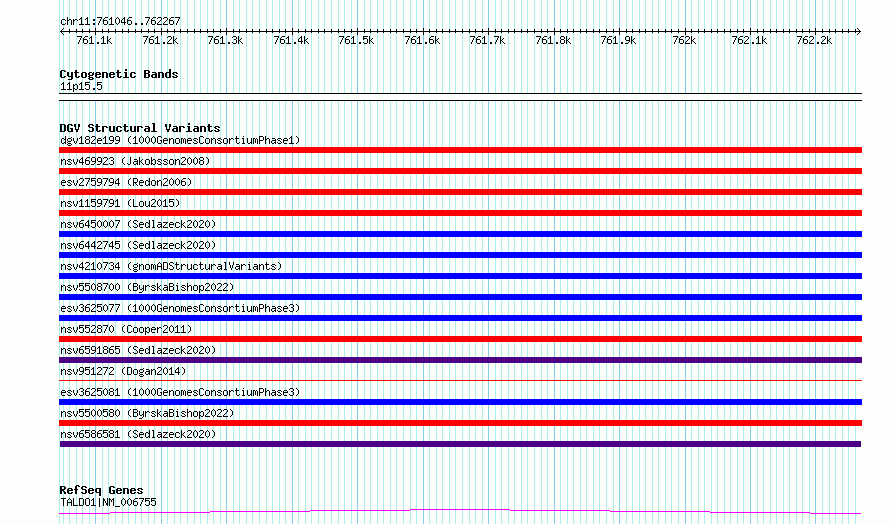Screen dimensions: 890x524
Task: Click the TALDO1|NM_006755 gene label
Action: [108, 502]
